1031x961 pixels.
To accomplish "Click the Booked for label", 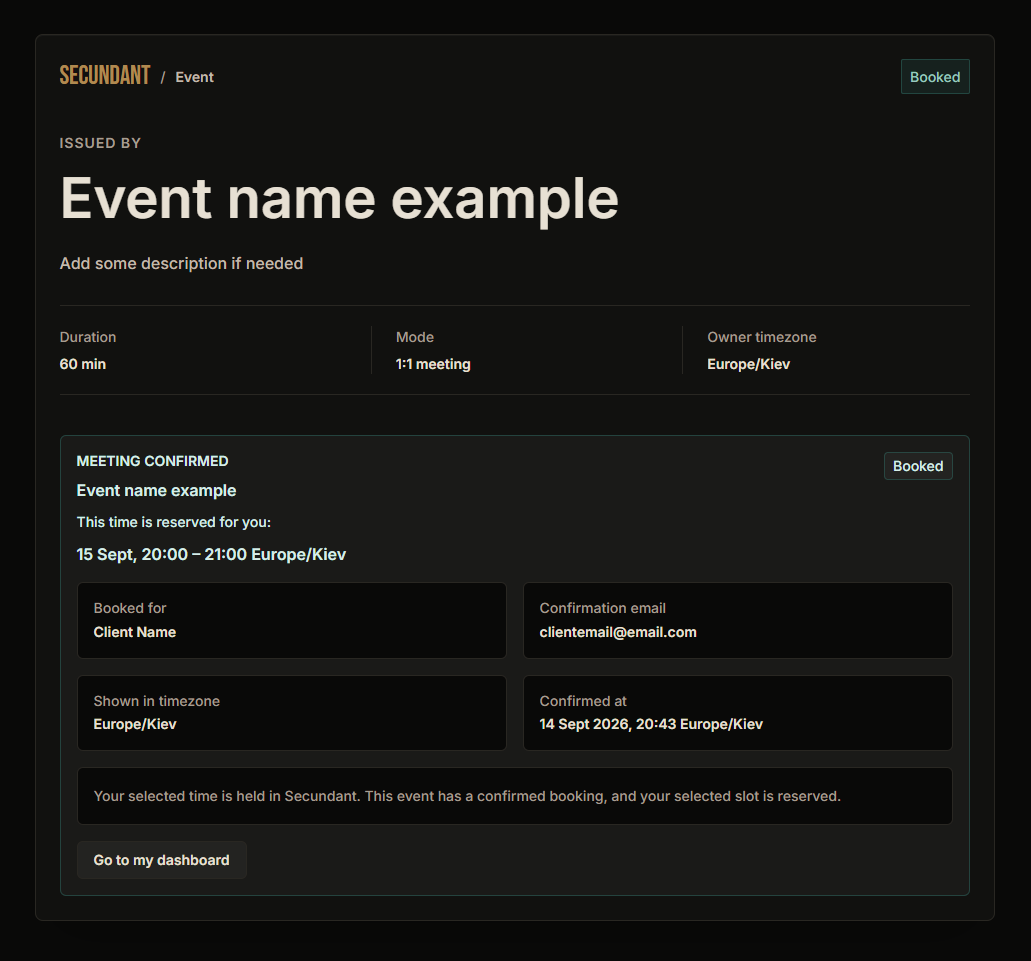I will [x=130, y=608].
